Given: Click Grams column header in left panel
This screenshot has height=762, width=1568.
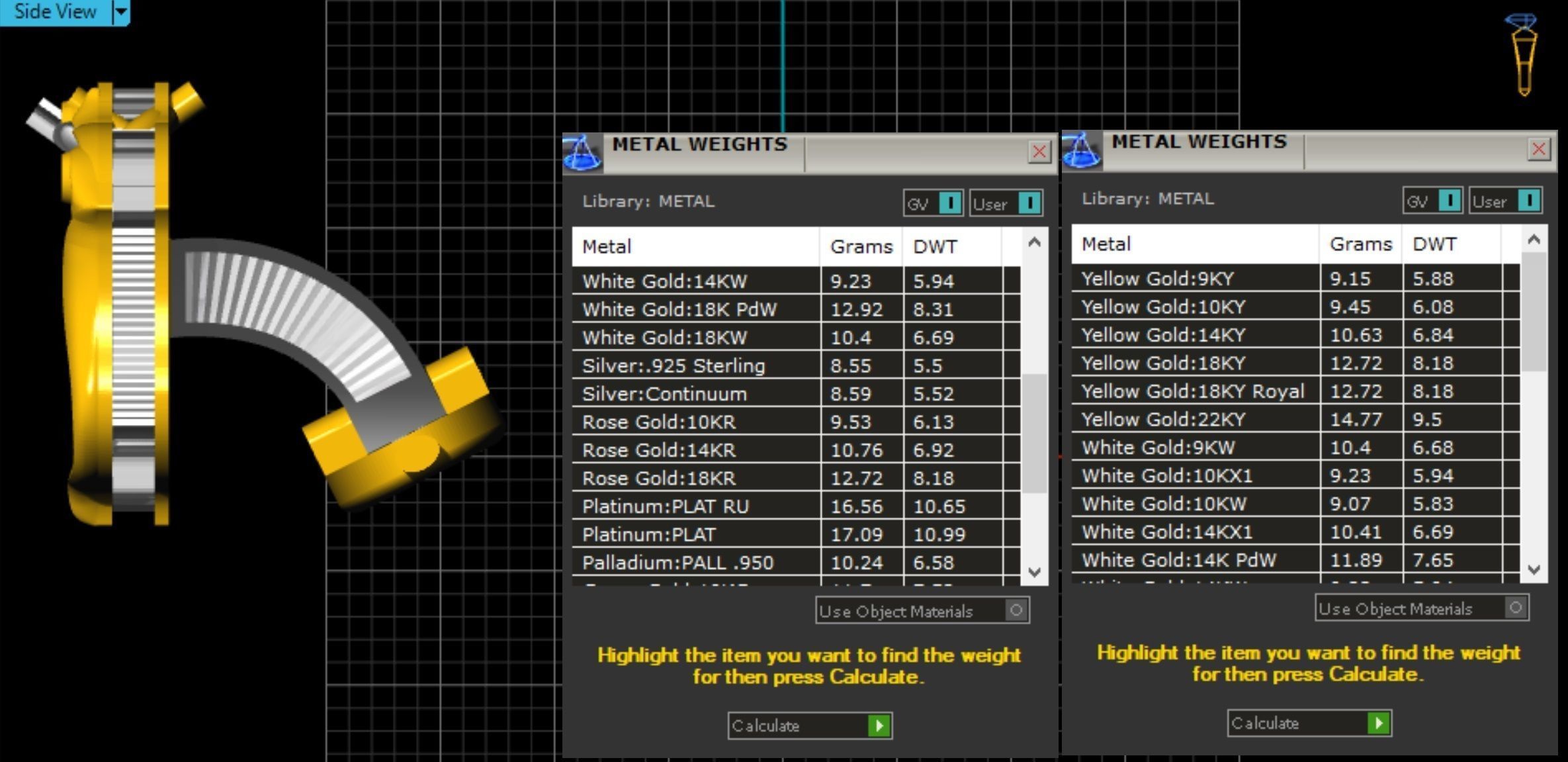Looking at the screenshot, I should click(861, 247).
